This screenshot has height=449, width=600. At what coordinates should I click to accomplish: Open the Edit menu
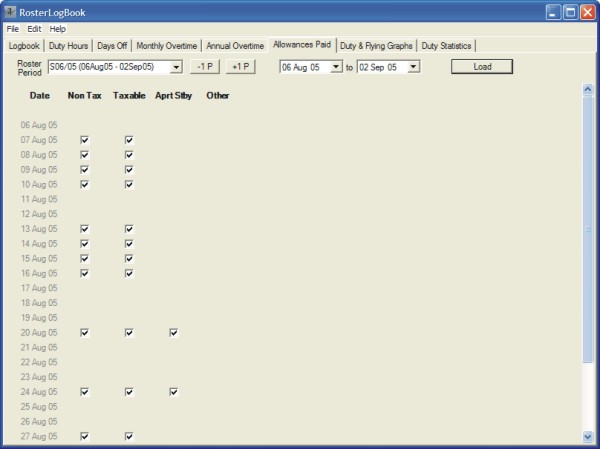(x=34, y=29)
